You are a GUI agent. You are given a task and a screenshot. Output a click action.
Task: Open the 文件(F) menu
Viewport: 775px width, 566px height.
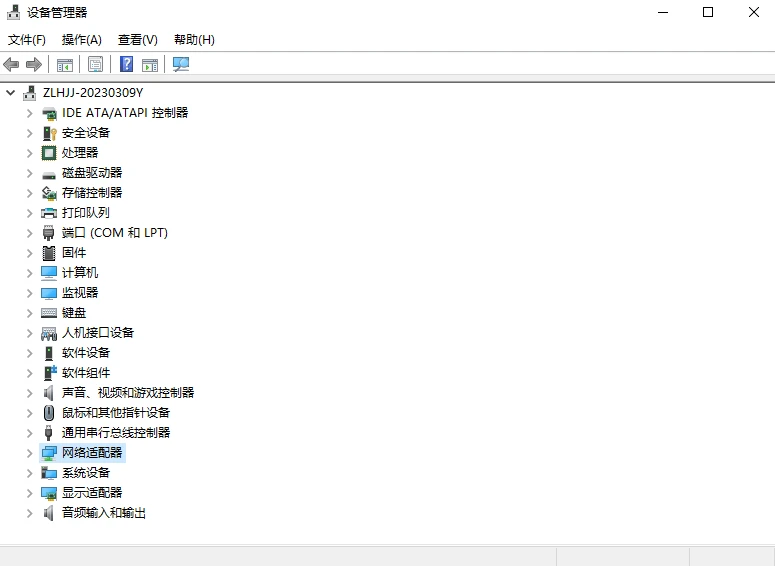tap(27, 40)
